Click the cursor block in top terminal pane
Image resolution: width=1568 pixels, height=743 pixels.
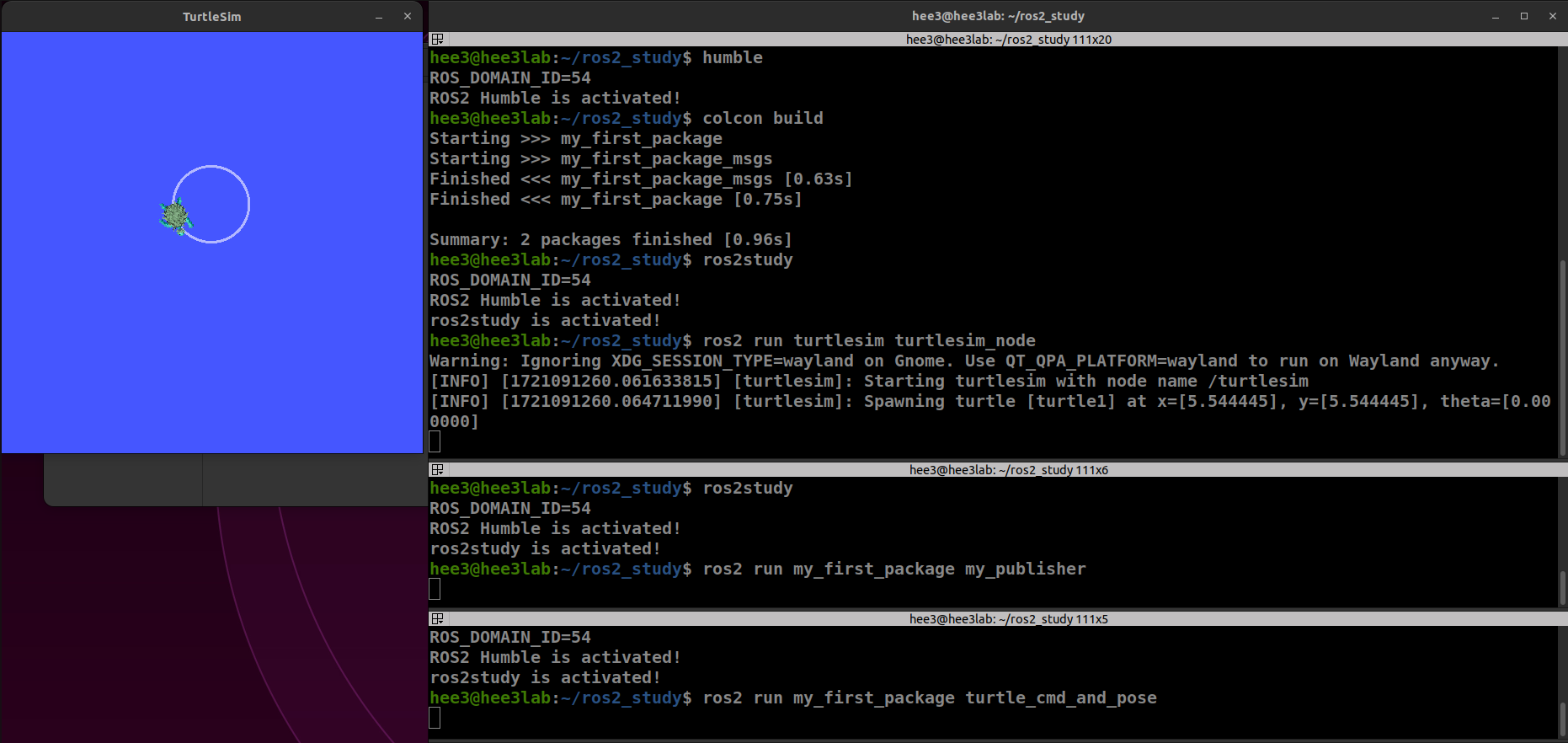point(435,441)
